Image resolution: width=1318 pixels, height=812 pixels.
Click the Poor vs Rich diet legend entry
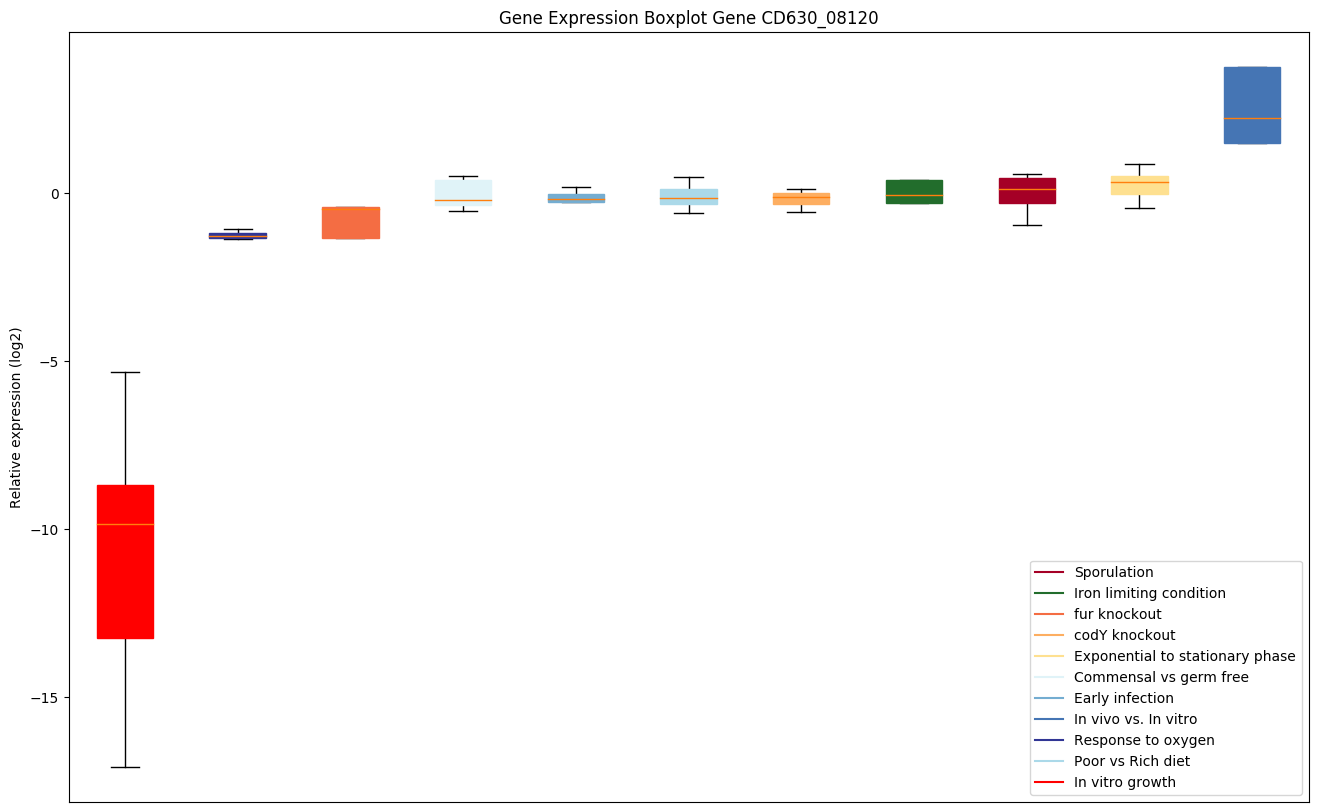pos(1131,761)
